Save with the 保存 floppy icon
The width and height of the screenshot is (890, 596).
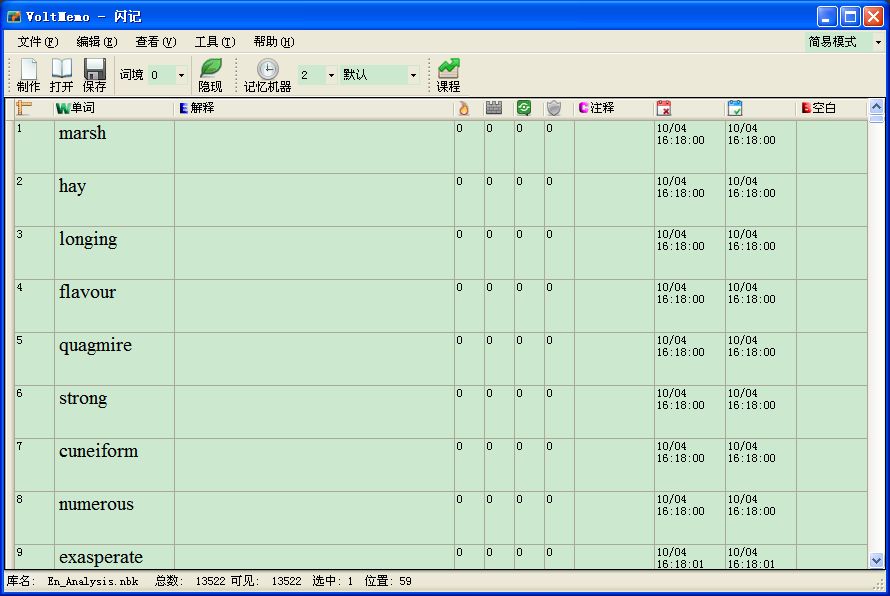point(94,75)
